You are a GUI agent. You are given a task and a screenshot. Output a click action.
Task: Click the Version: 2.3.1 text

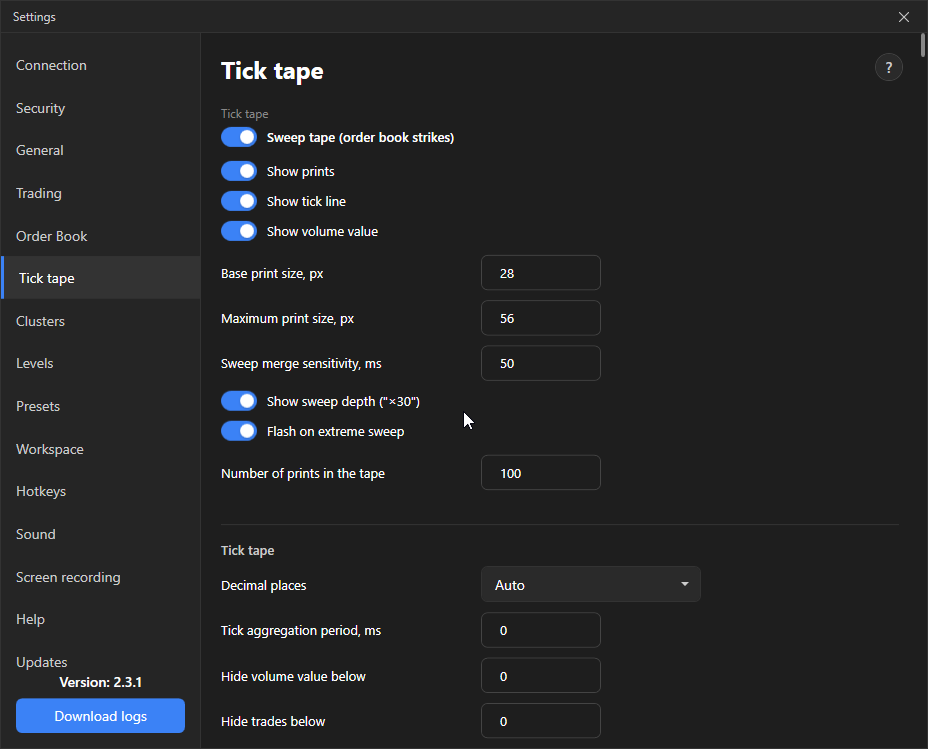(x=101, y=682)
